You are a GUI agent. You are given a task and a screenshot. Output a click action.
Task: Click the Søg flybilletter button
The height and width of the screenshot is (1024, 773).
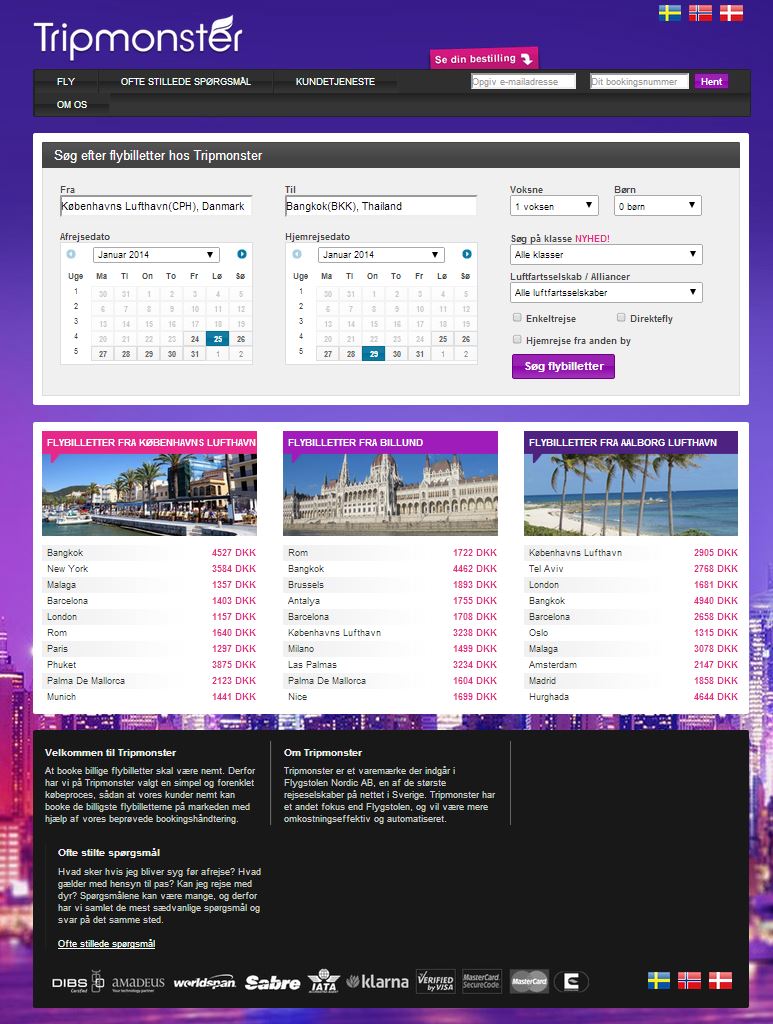(563, 366)
